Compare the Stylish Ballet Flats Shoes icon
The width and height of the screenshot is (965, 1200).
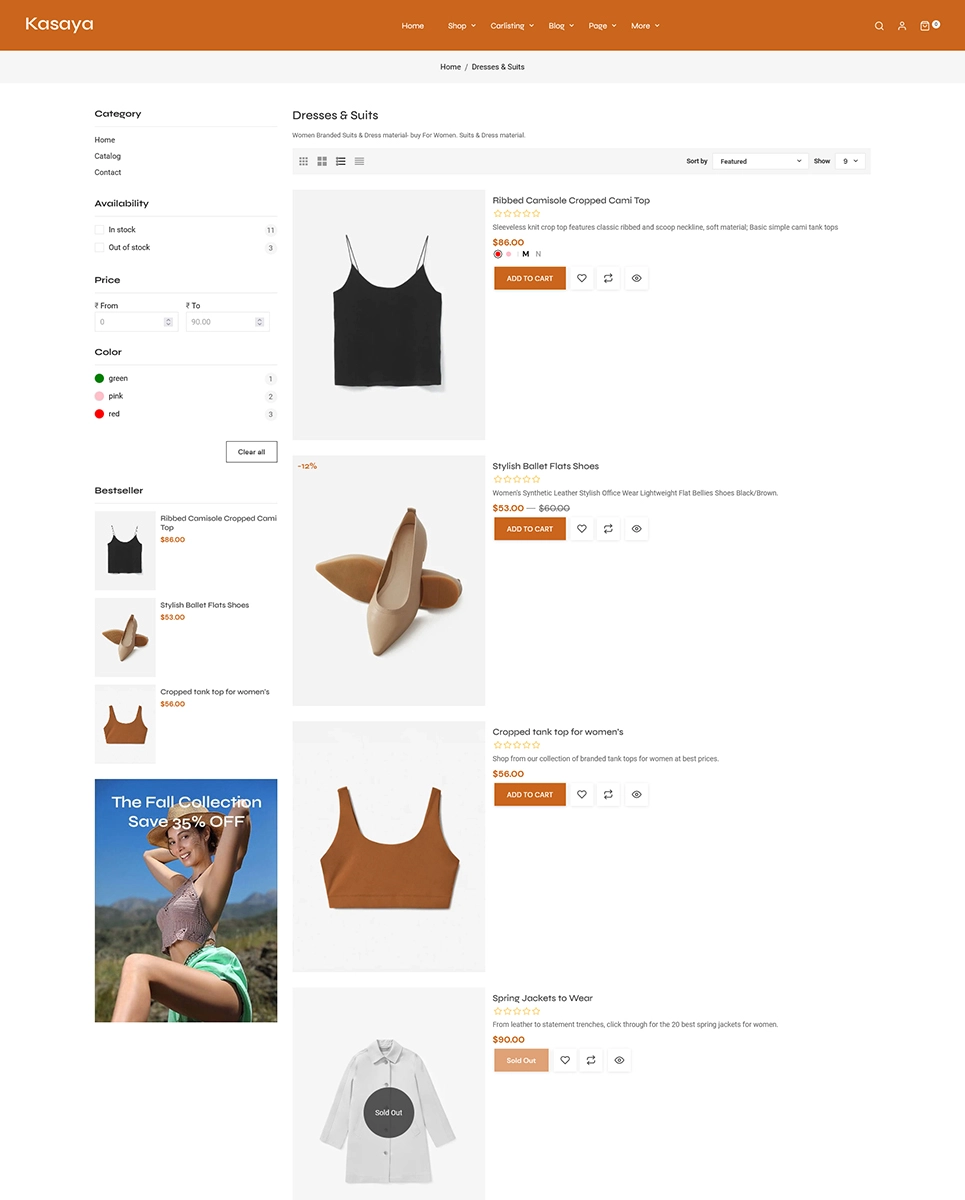tap(609, 529)
